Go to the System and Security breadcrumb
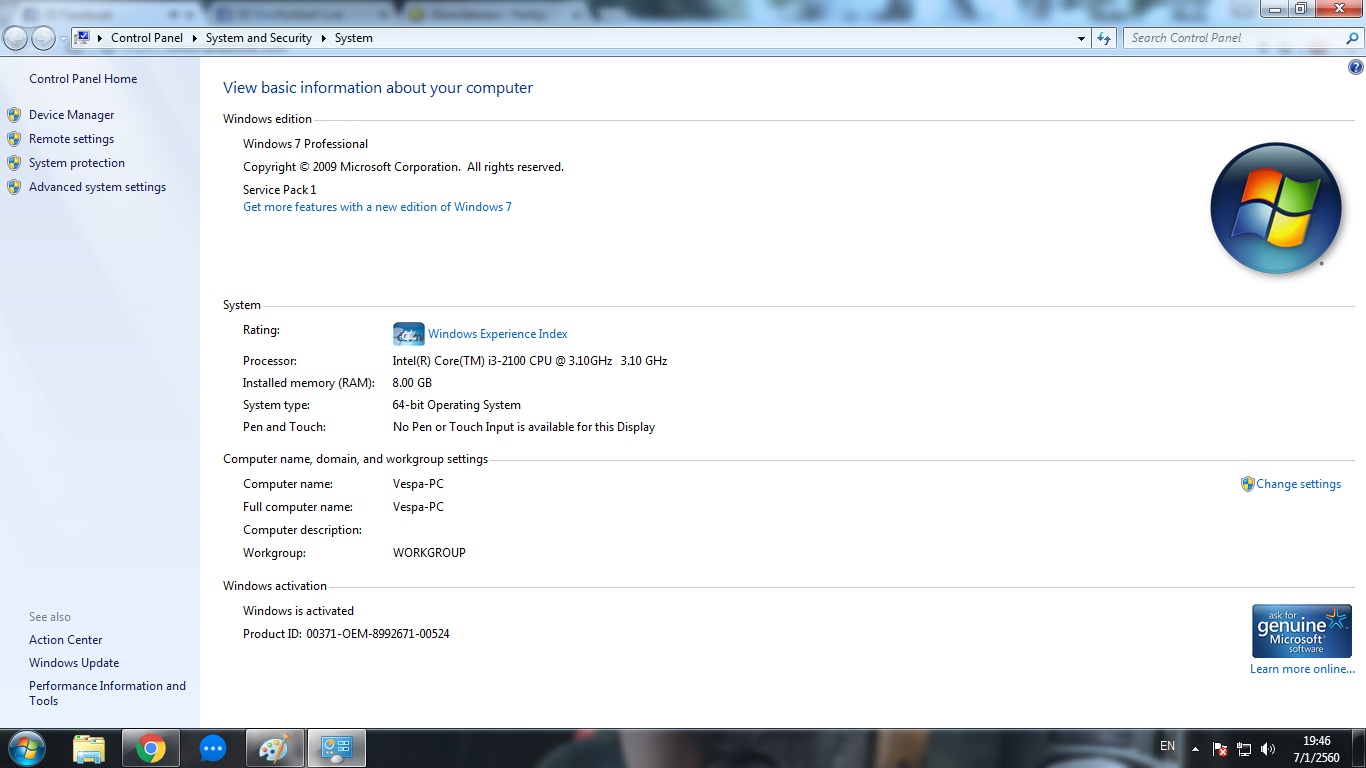This screenshot has width=1366, height=768. click(259, 38)
